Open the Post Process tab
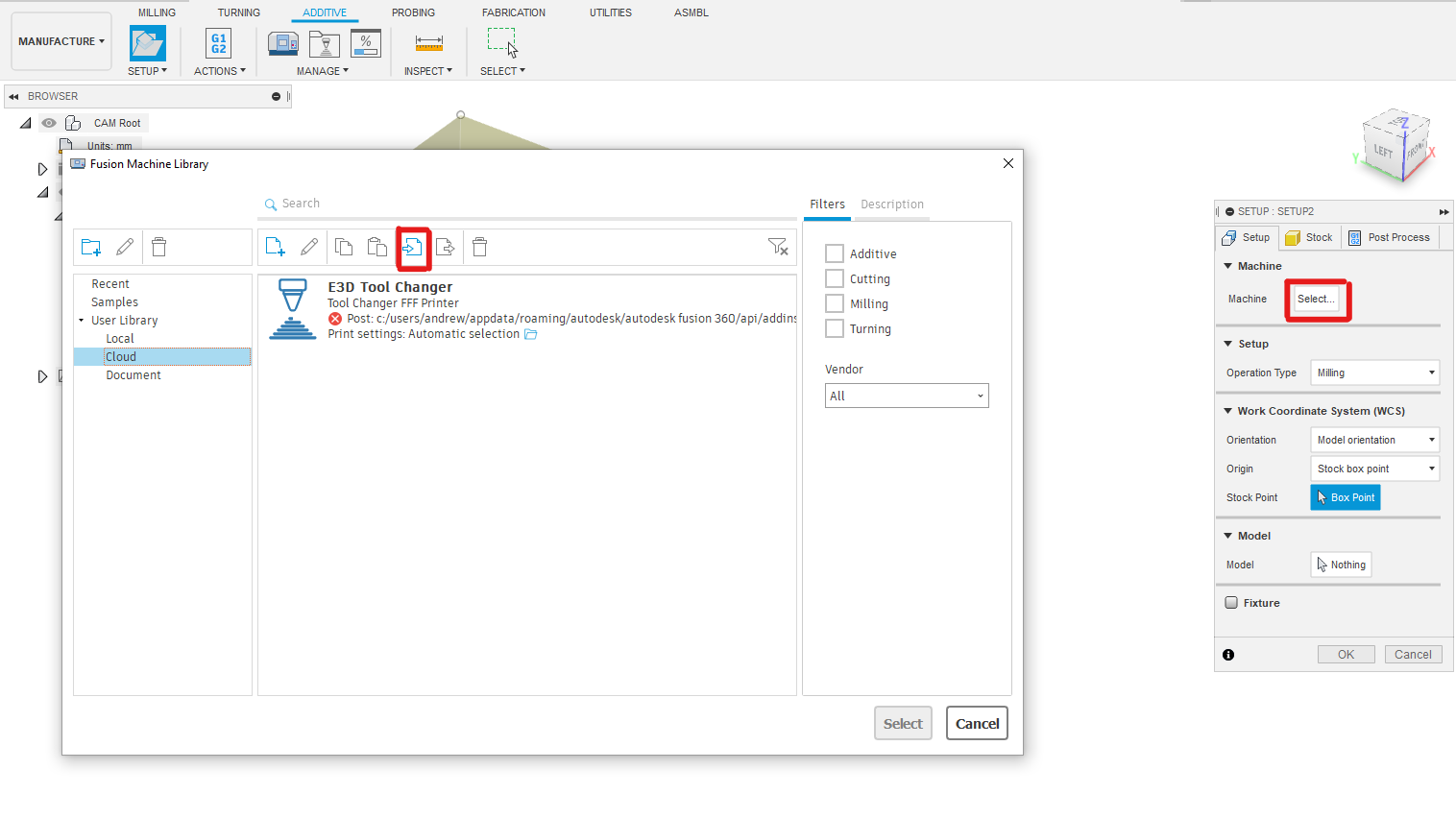This screenshot has width=1456, height=818. click(1389, 237)
